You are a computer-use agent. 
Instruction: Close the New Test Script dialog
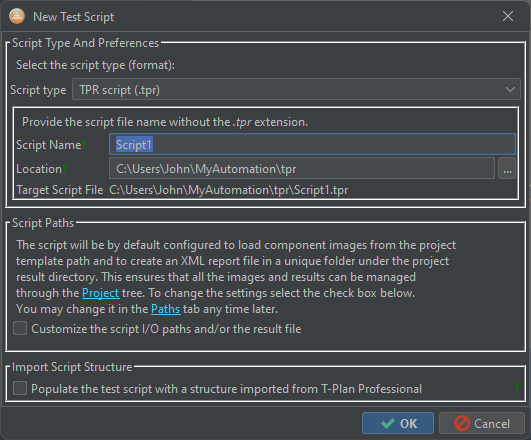pyautogui.click(x=508, y=16)
